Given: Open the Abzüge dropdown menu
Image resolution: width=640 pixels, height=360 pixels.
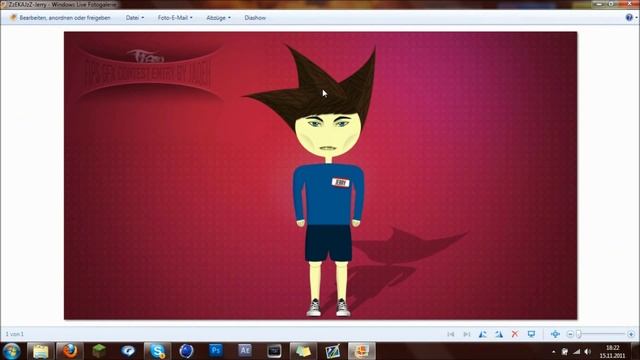Looking at the screenshot, I should [218, 18].
